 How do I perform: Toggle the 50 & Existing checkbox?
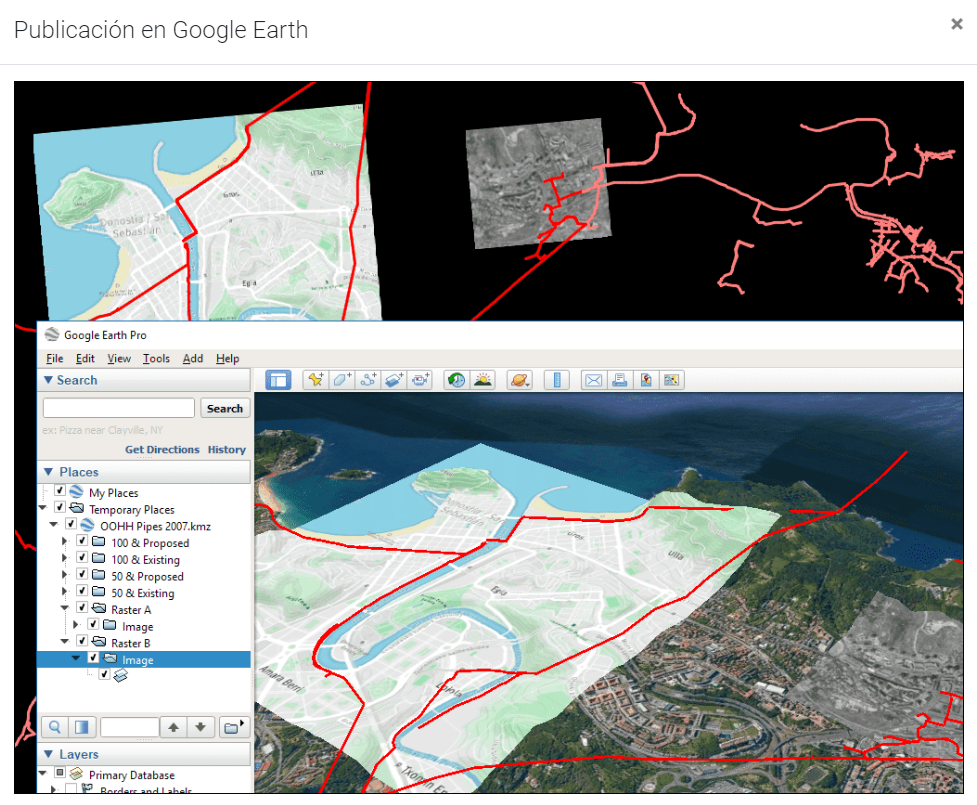coord(82,591)
